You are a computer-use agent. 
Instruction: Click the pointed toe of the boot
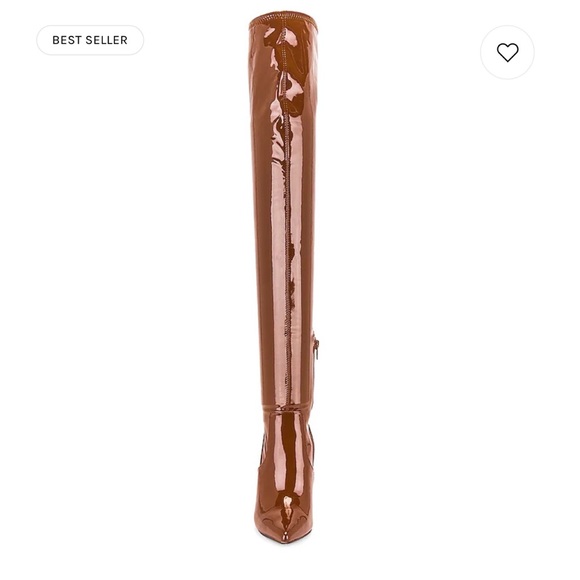point(284,533)
